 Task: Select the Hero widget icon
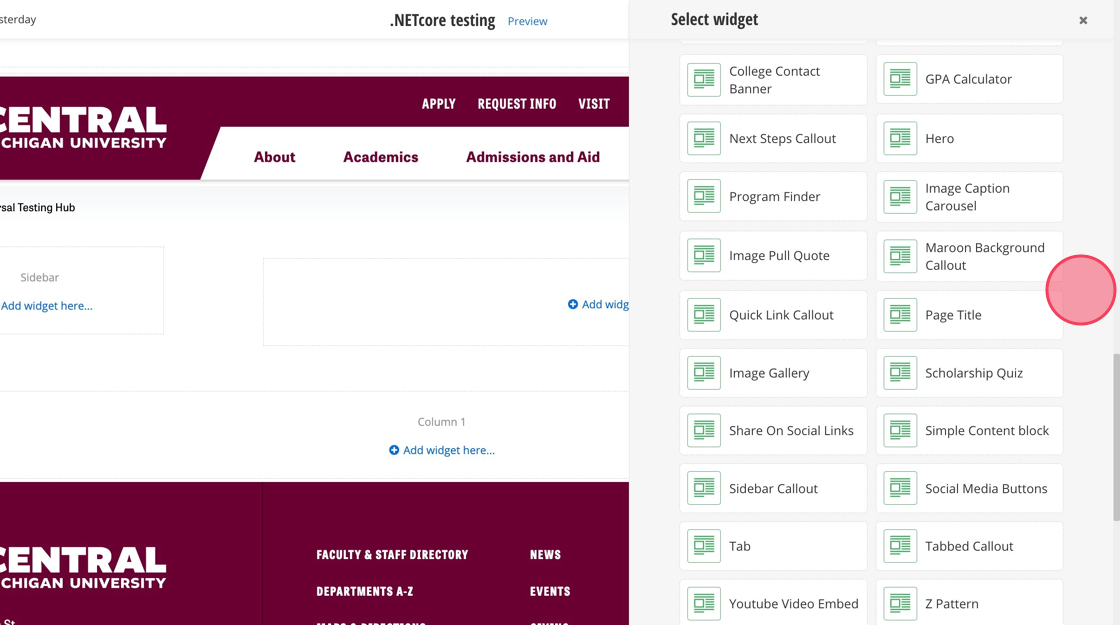coord(900,139)
